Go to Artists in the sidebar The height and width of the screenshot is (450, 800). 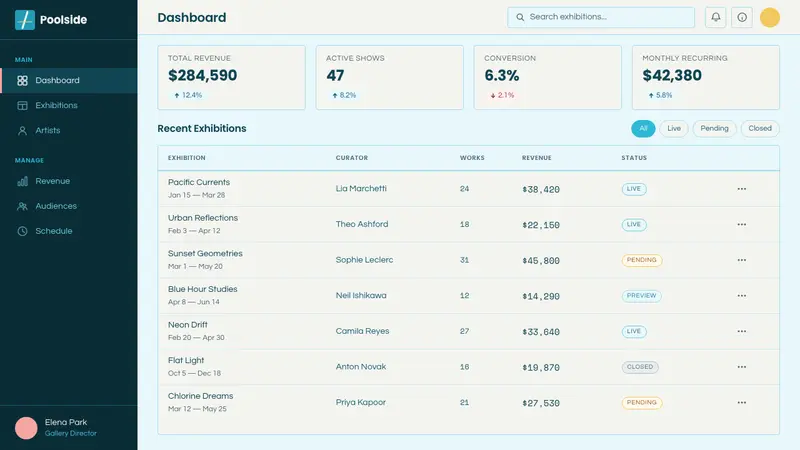point(68,131)
